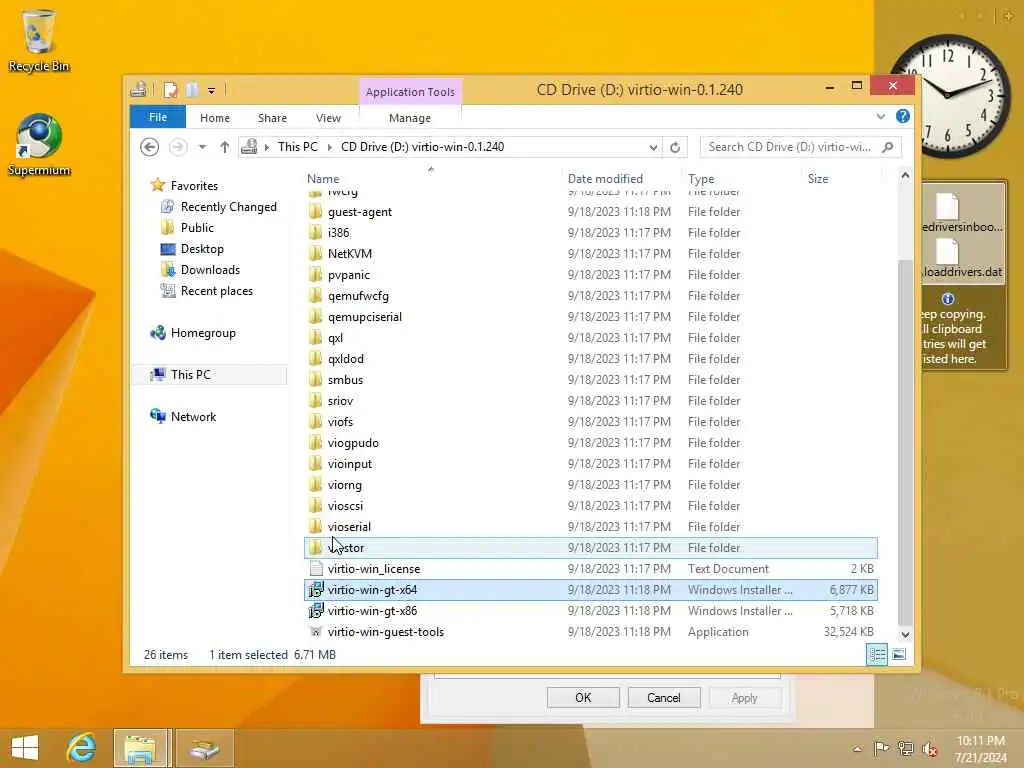Open the Public folder in sidebar

197,228
